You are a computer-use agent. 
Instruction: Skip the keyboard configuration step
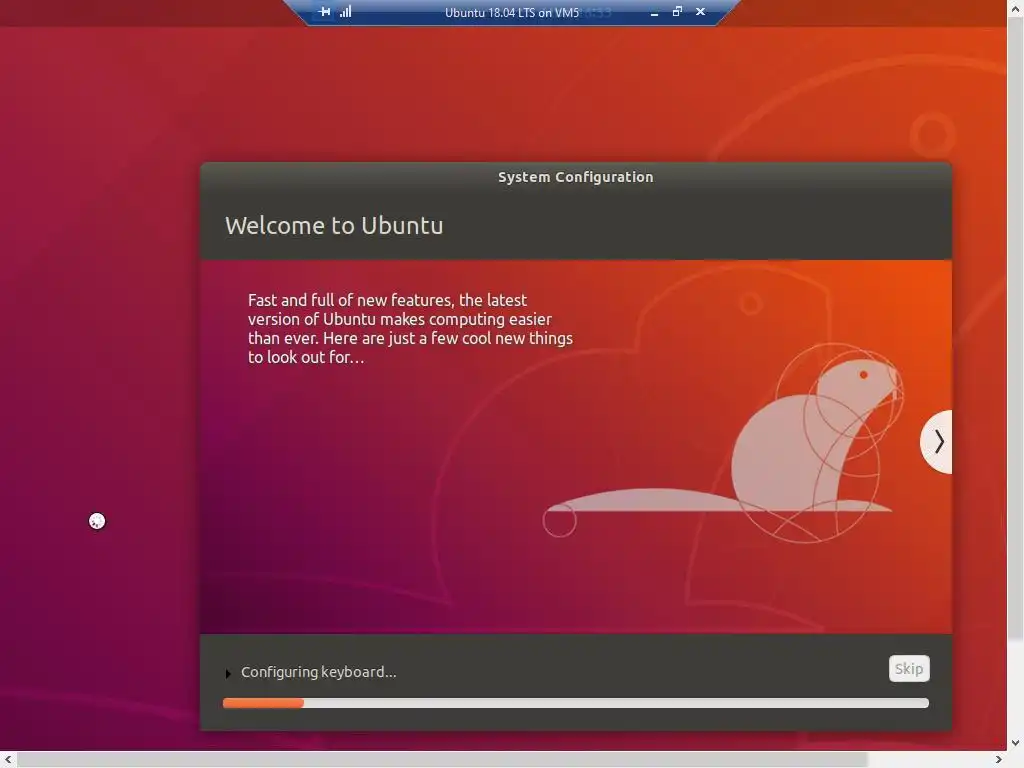909,669
